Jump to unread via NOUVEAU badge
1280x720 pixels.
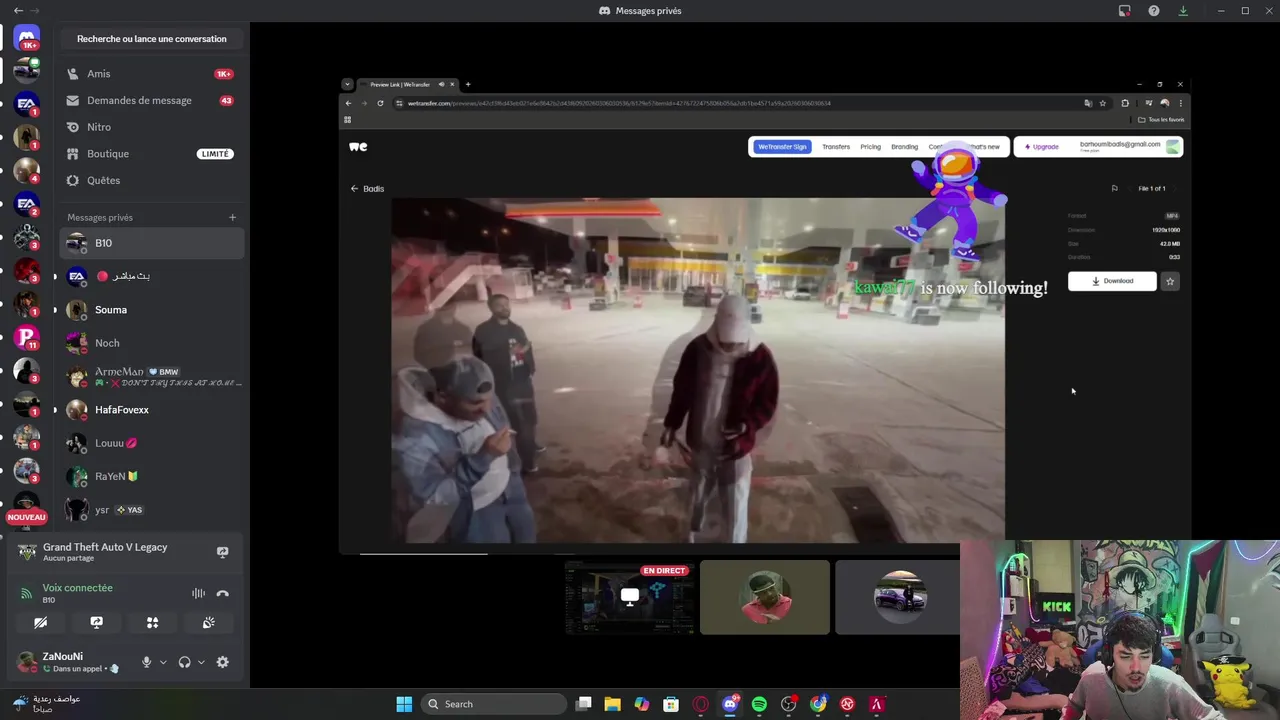tap(27, 517)
